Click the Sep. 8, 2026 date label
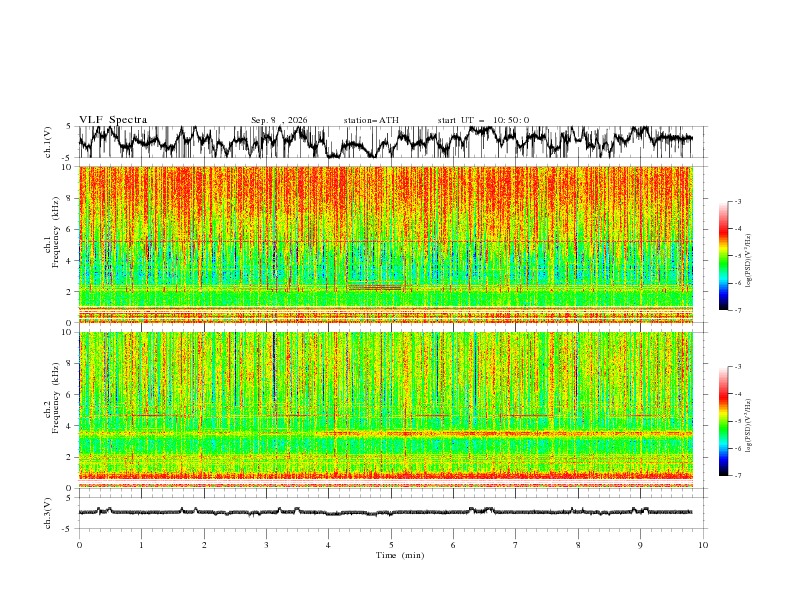Viewport: 792px width, 612px height. click(279, 120)
